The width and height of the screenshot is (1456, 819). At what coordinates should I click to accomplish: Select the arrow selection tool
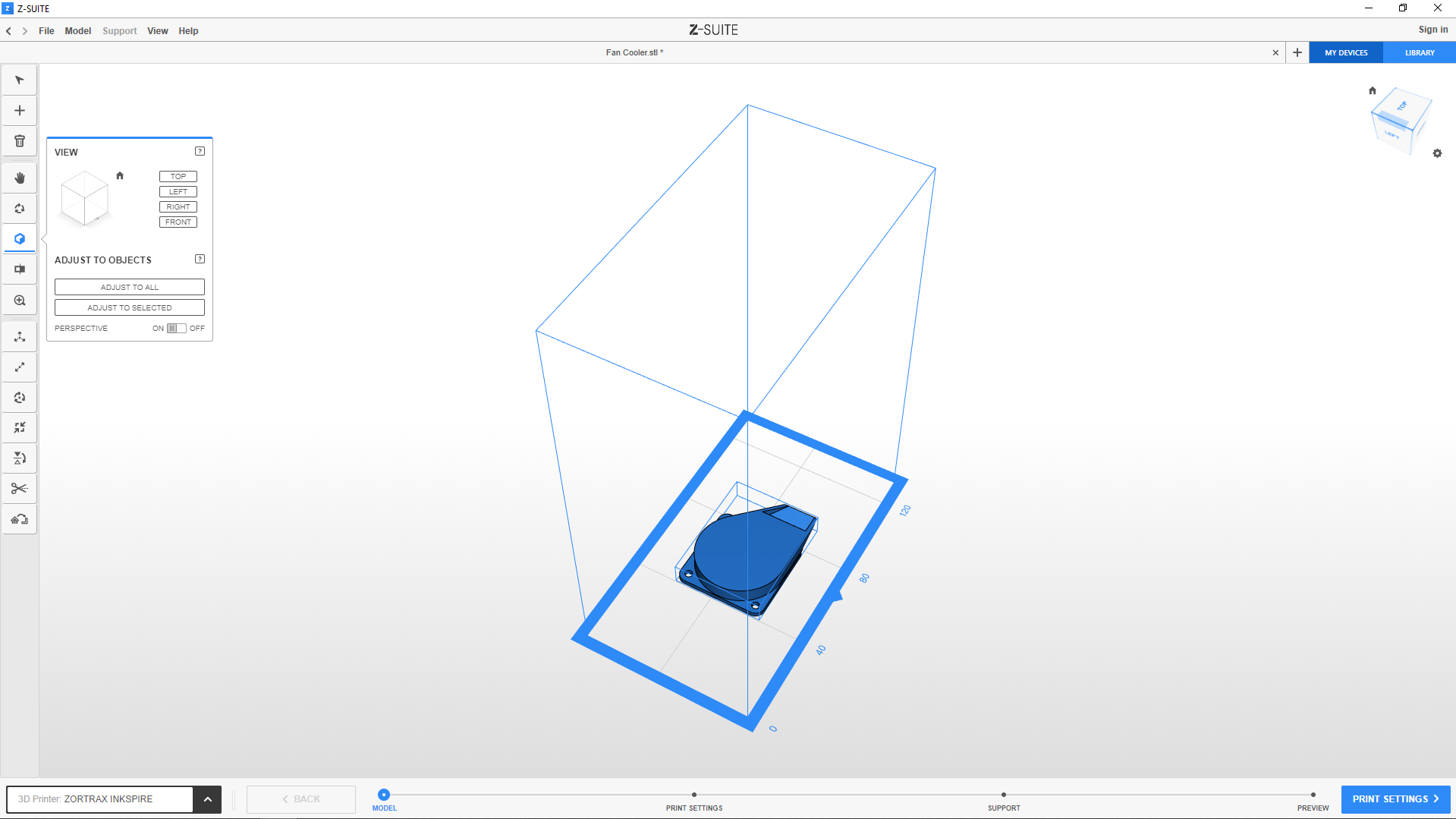click(20, 80)
